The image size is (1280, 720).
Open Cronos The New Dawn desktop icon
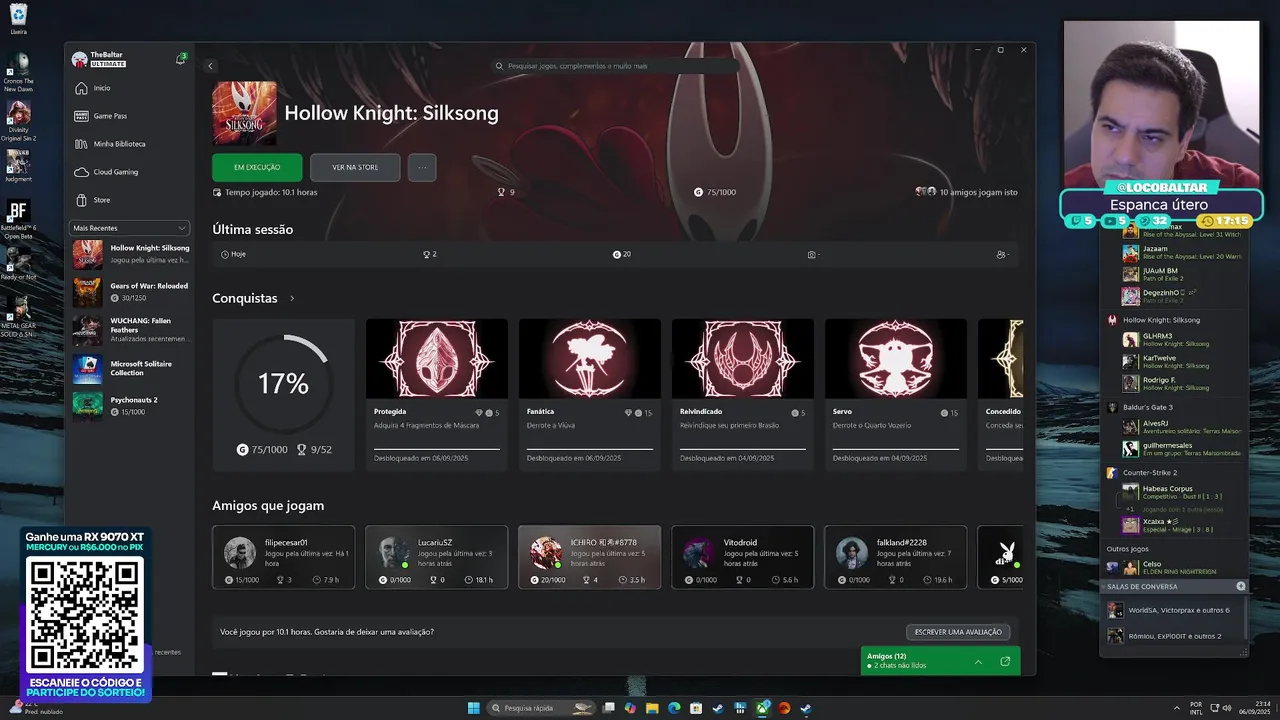[x=18, y=72]
